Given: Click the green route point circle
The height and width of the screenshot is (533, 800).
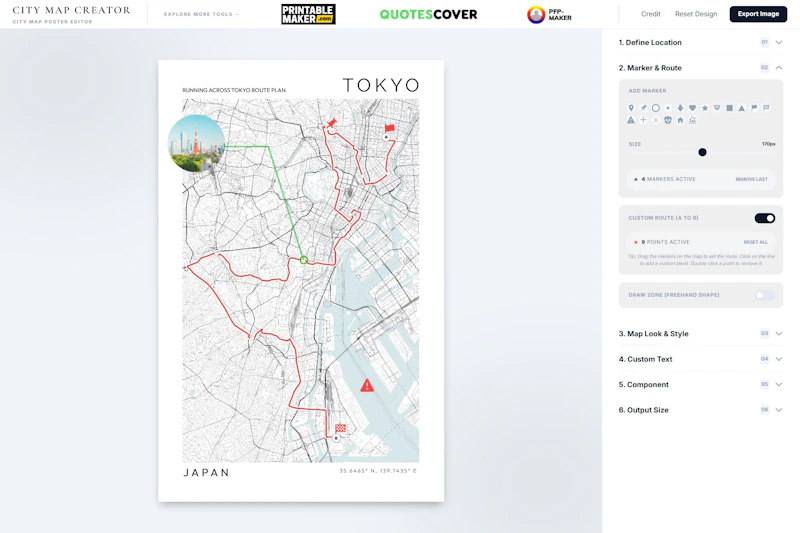Looking at the screenshot, I should click(304, 260).
